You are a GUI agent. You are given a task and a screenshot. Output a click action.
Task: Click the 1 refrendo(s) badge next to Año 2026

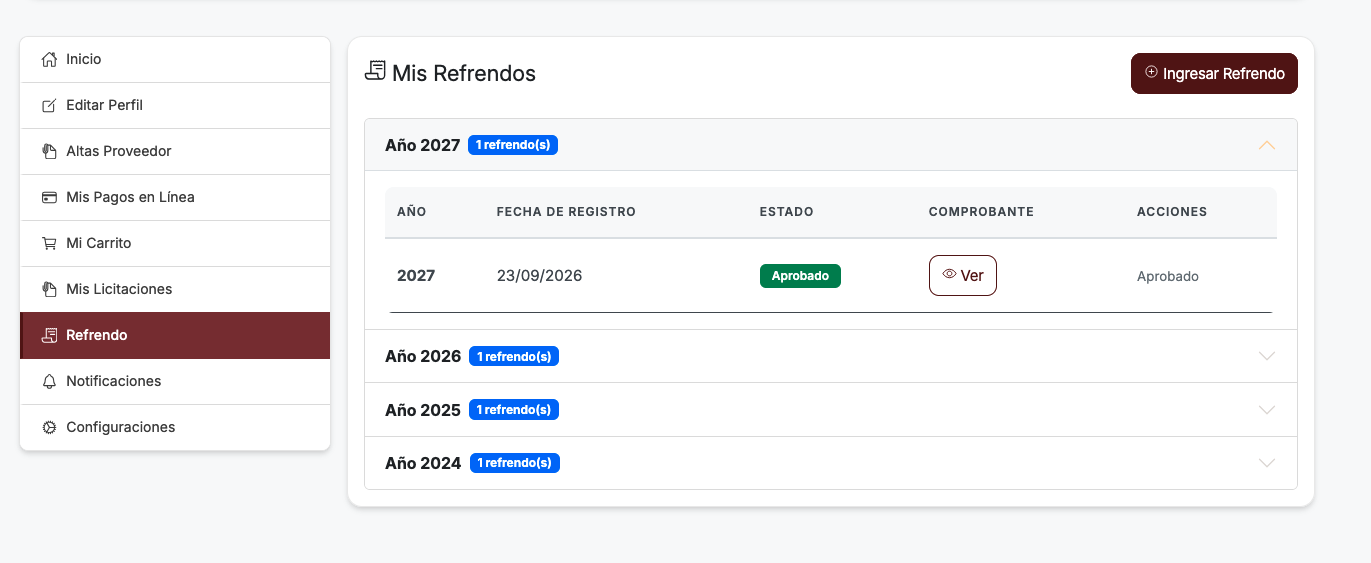514,356
